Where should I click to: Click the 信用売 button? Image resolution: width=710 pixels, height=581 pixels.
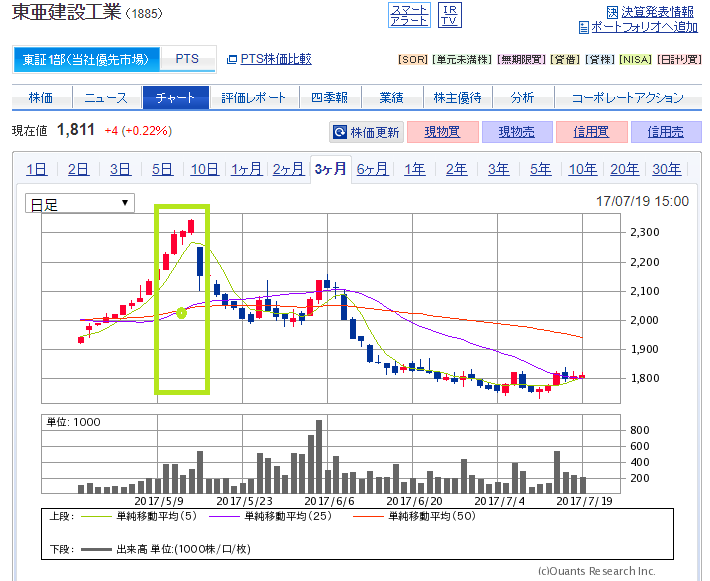pos(666,132)
